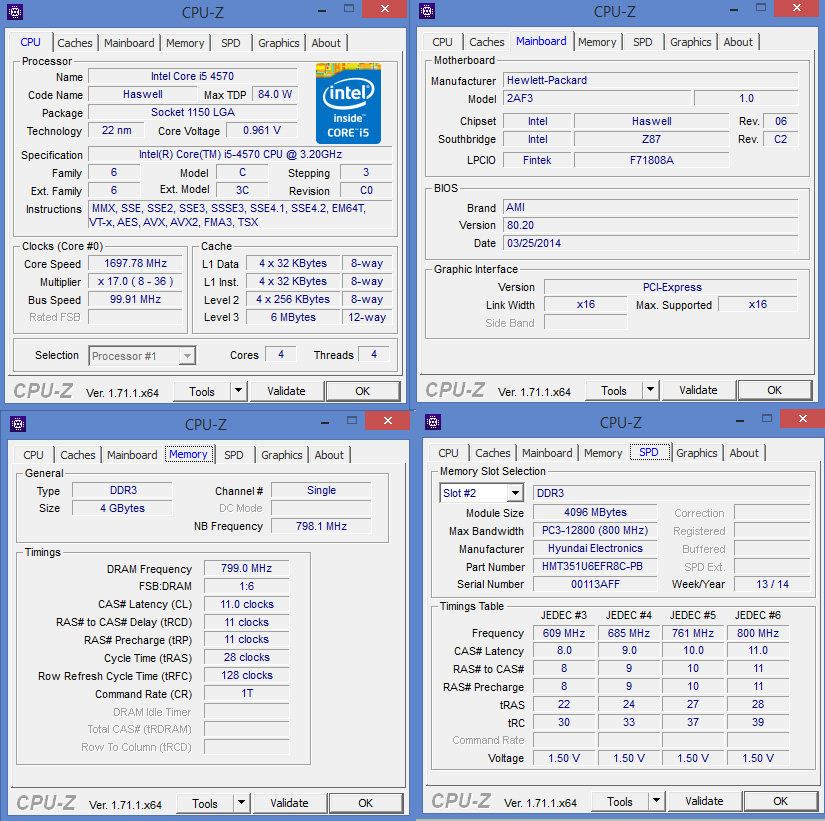
Task: Click the LPCIO model 'F71808A'
Action: pyautogui.click(x=651, y=160)
